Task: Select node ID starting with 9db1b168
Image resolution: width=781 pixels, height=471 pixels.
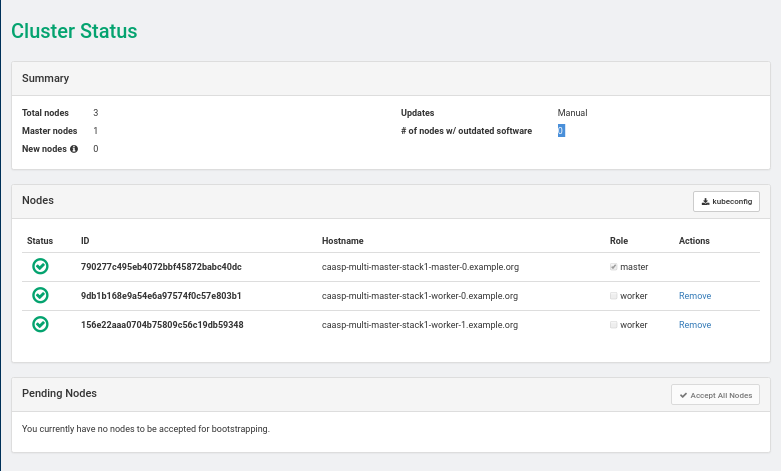Action: 161,296
